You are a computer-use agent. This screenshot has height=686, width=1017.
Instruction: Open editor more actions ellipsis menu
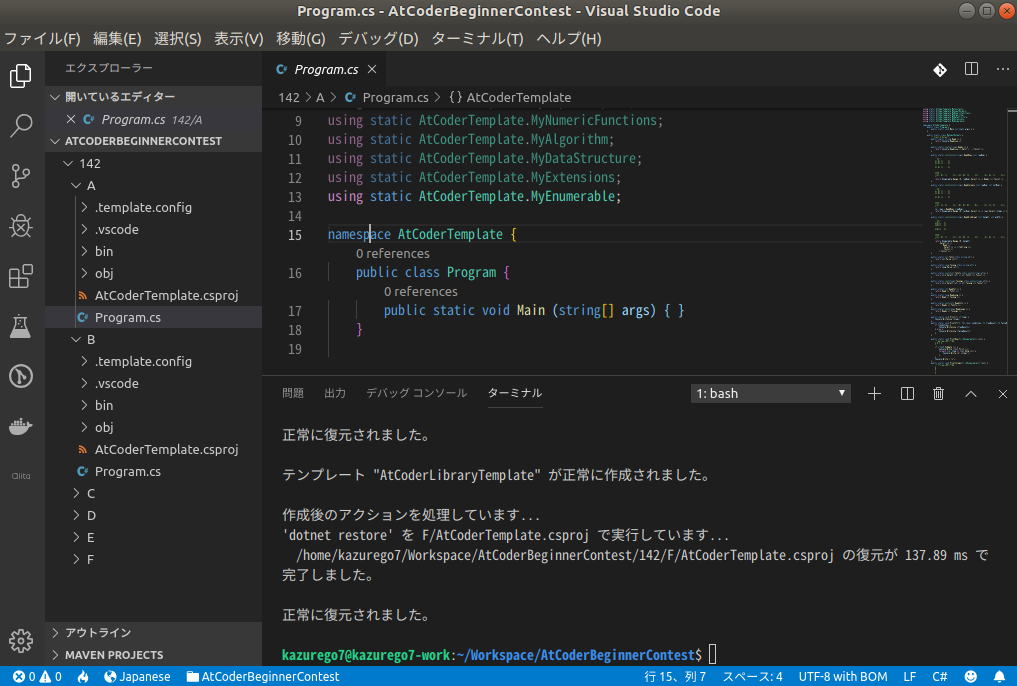[1003, 69]
